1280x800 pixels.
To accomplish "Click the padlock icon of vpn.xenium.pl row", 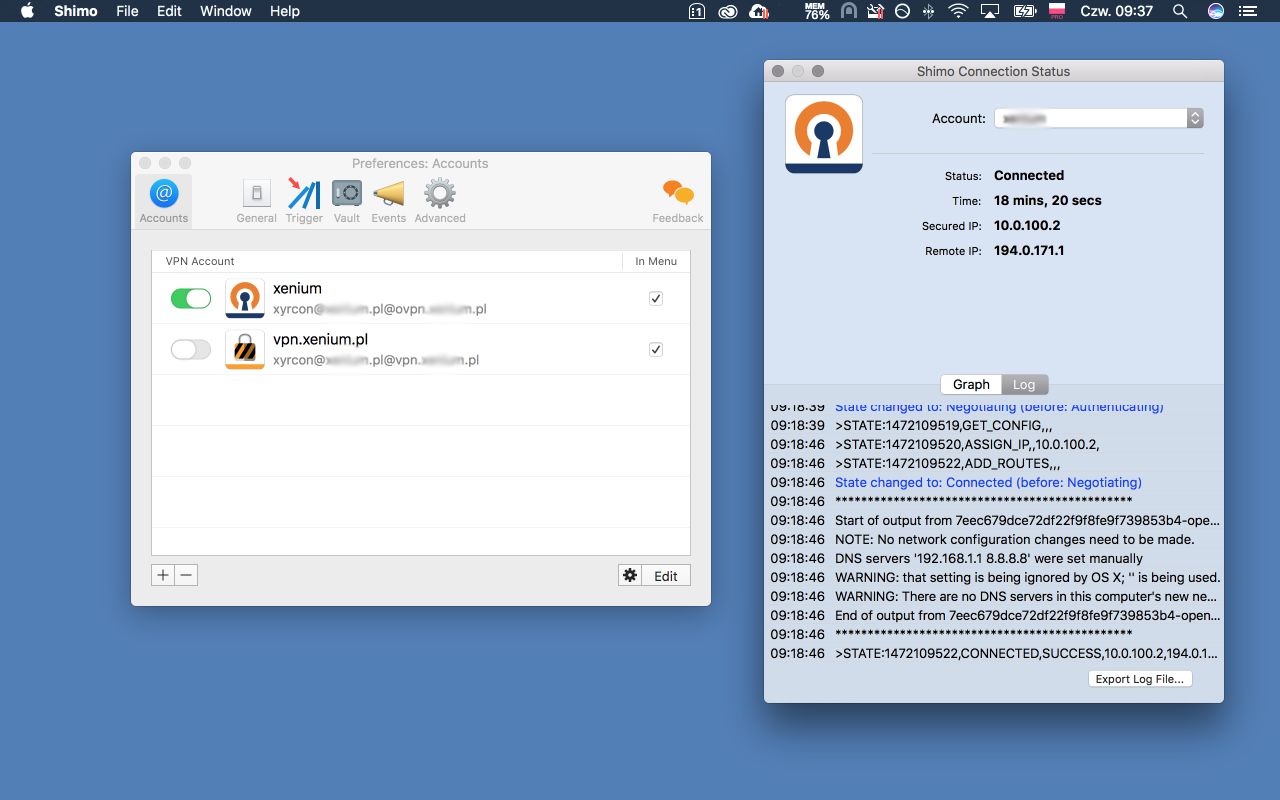I will point(245,349).
